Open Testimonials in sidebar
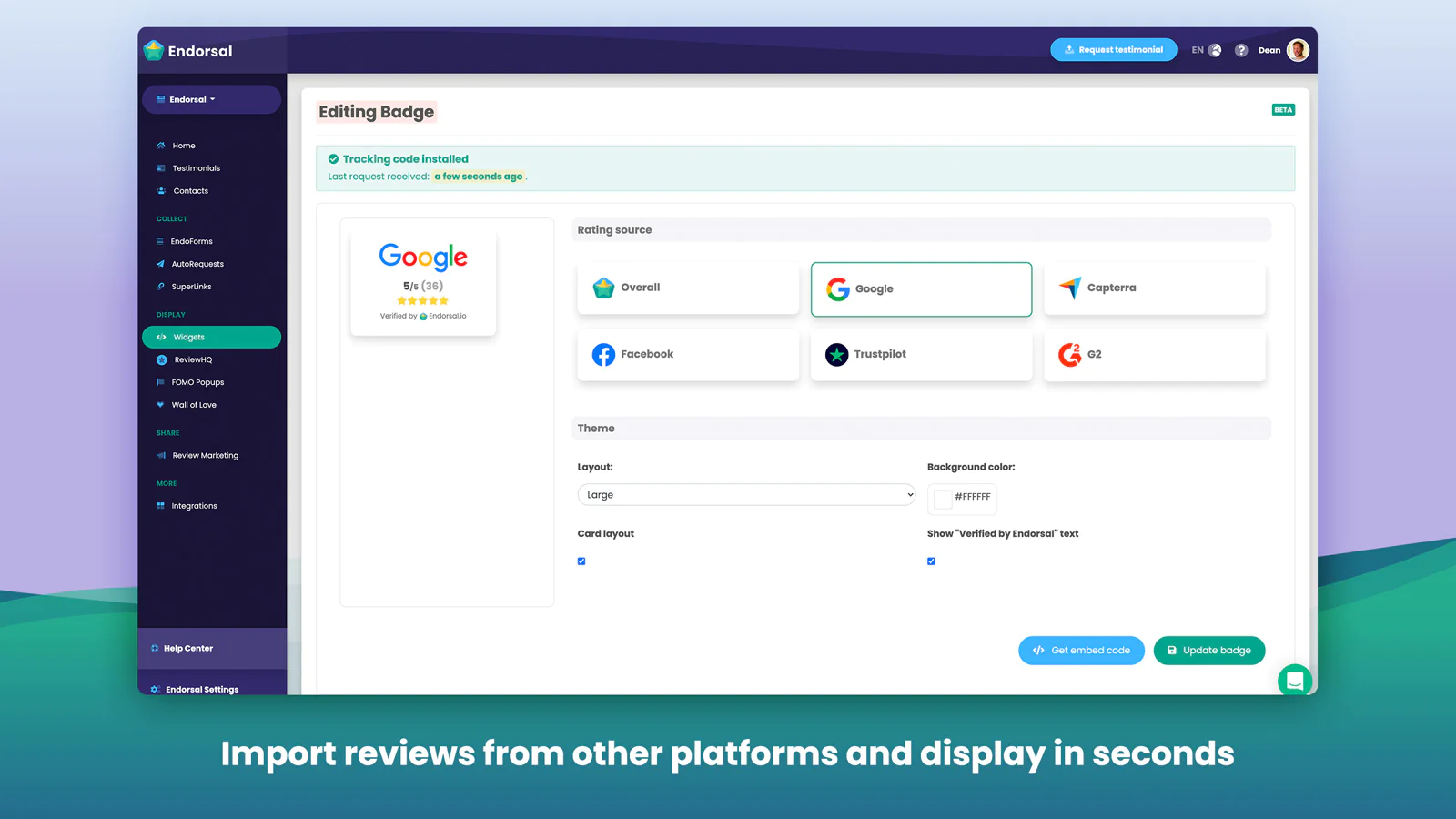The height and width of the screenshot is (819, 1456). [x=197, y=168]
